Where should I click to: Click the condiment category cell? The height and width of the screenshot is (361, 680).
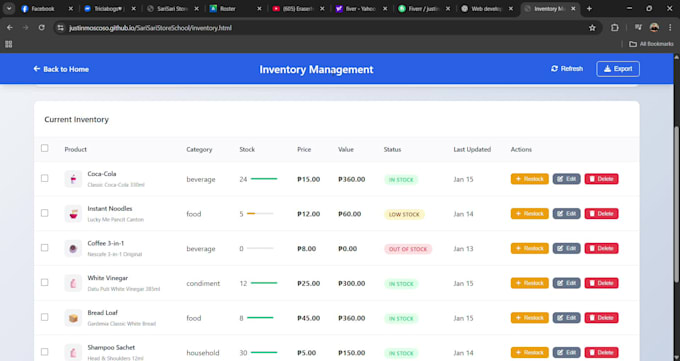203,283
